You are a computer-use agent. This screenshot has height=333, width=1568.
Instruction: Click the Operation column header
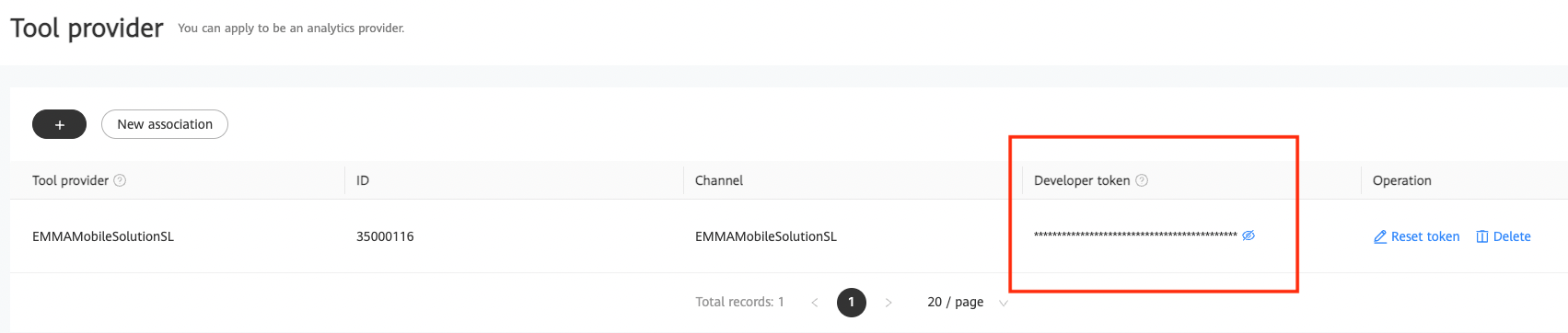coord(1401,180)
